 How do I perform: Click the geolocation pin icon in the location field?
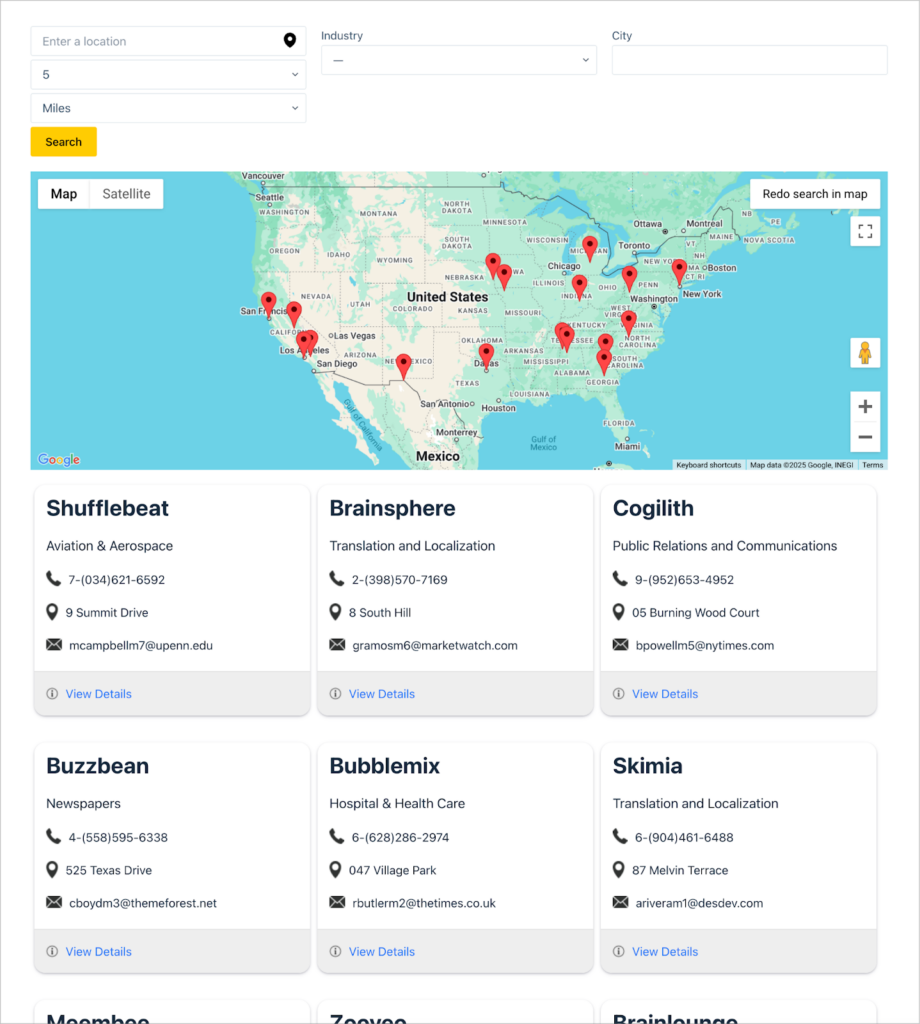point(290,41)
